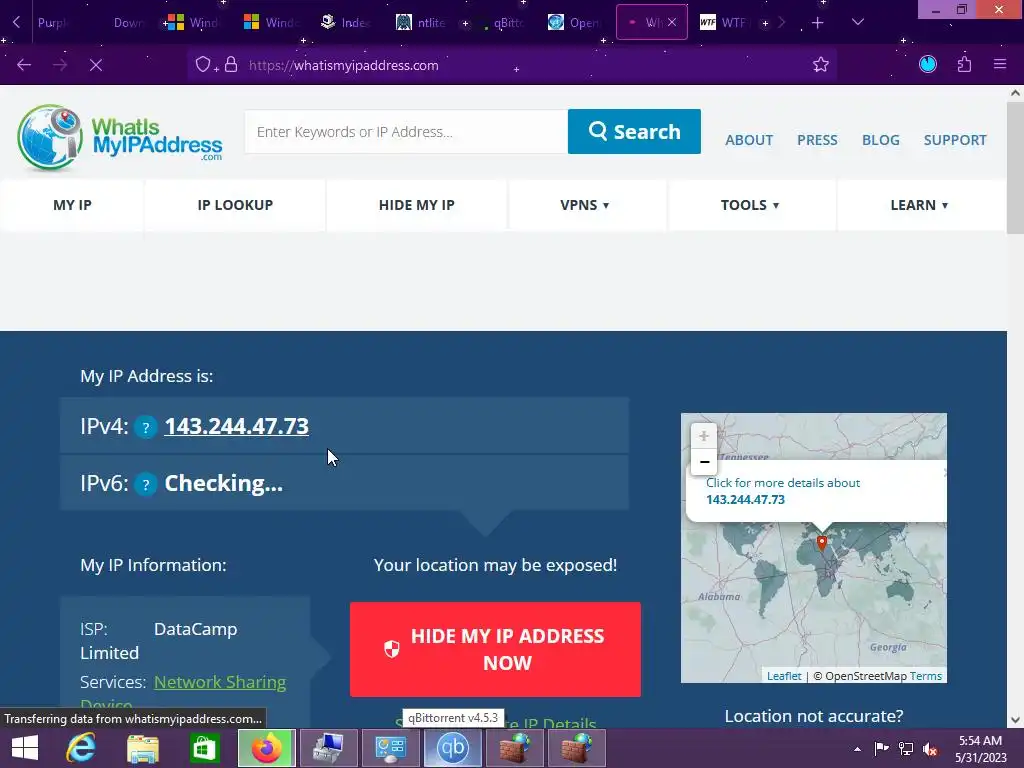Viewport: 1024px width, 768px height.
Task: Click the padlock site security icon
Action: click(231, 64)
